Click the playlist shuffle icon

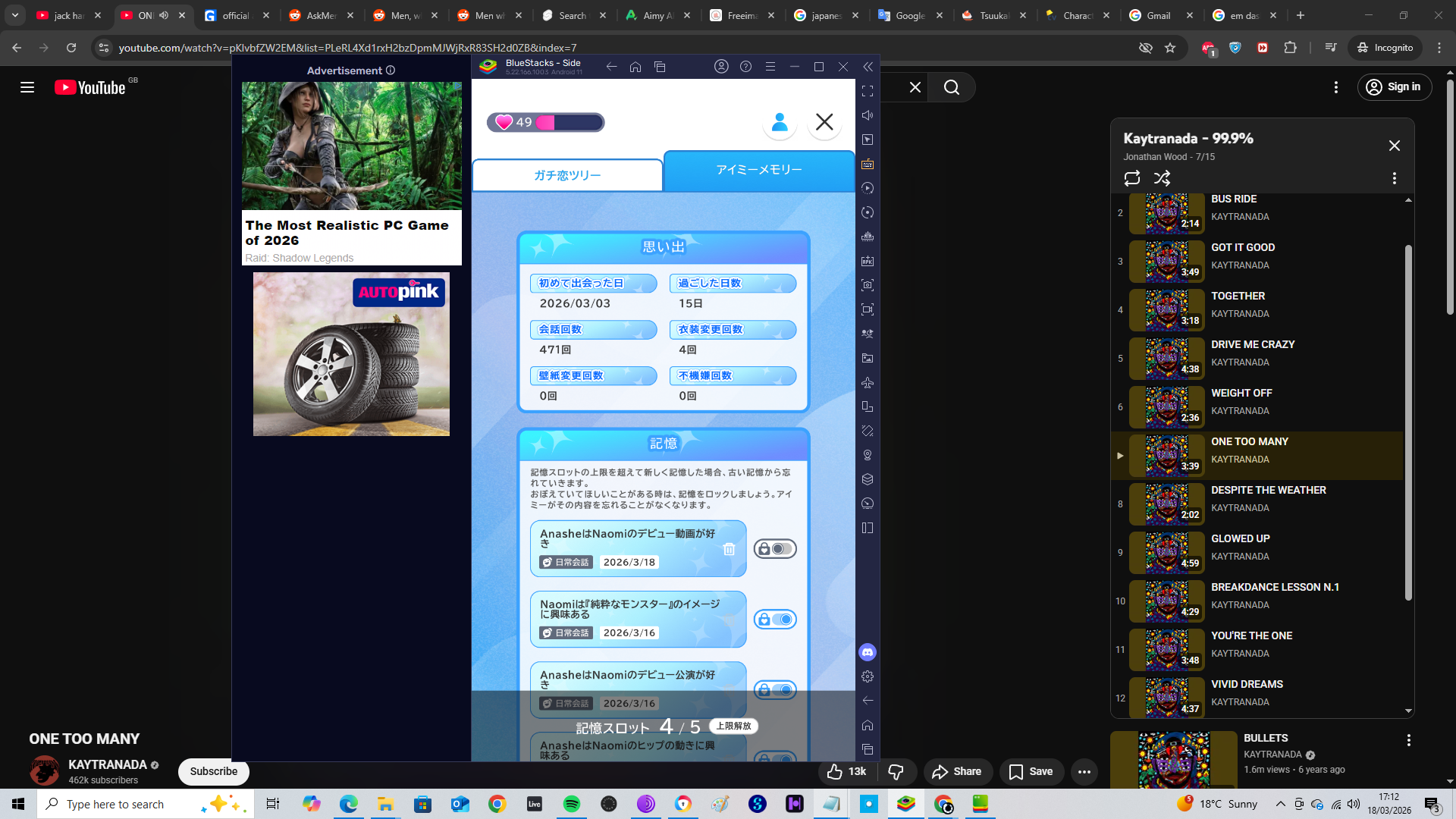coord(1162,178)
